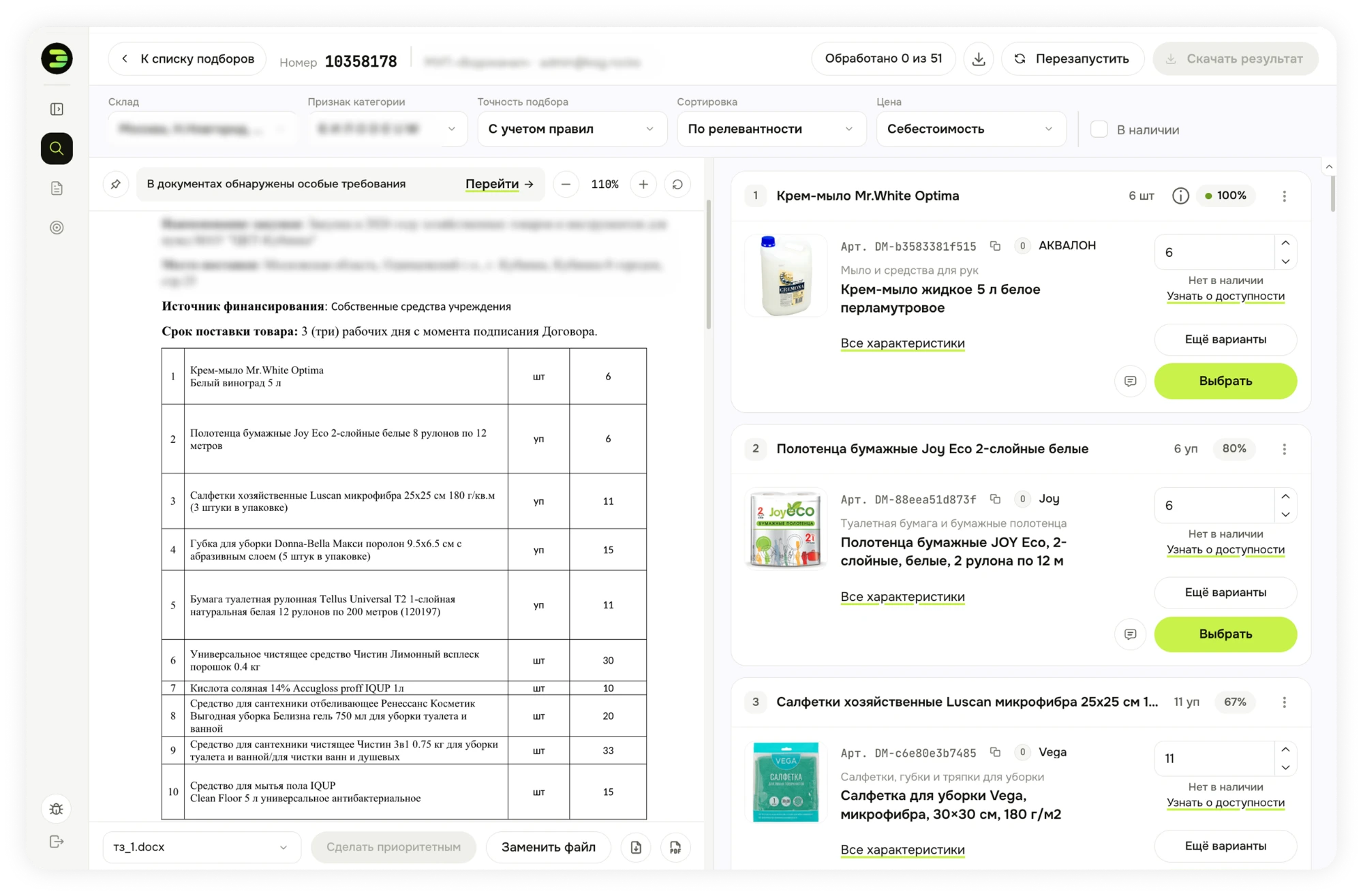Expand the 'Сортировка' dropdown
Image resolution: width=1363 pixels, height=896 pixels.
(771, 129)
